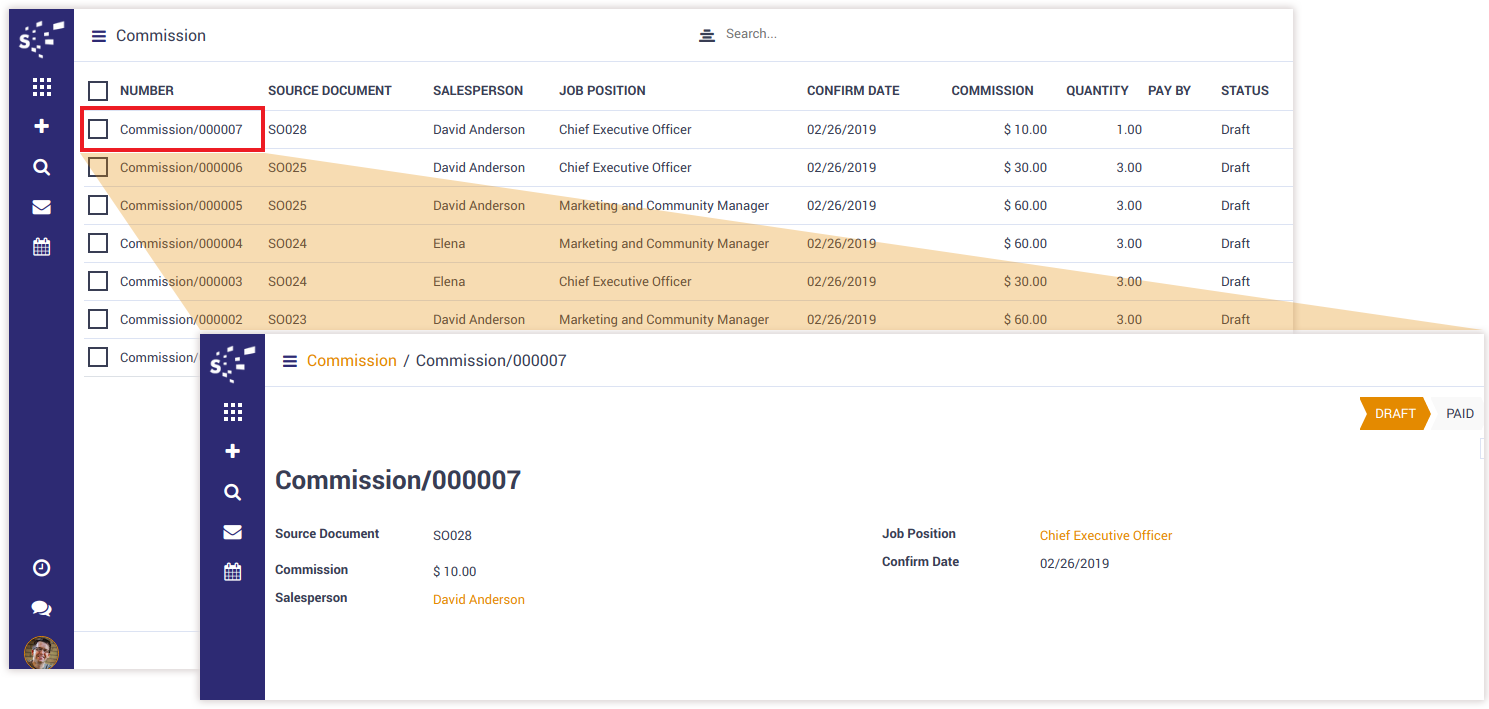The height and width of the screenshot is (709, 1489).
Task: Click the magnifier icon in detail view sidebar
Action: [x=232, y=492]
